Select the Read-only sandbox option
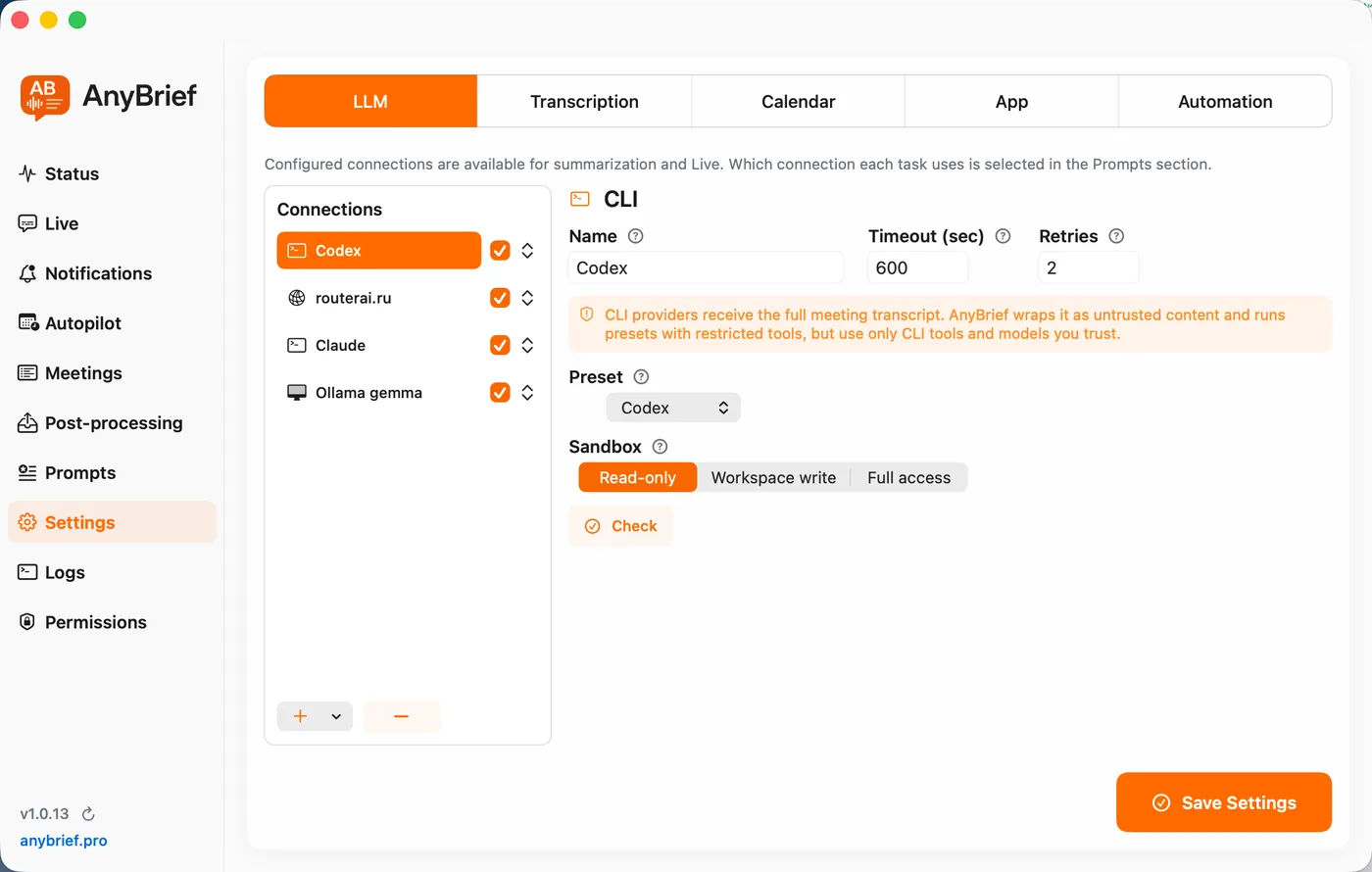 638,477
